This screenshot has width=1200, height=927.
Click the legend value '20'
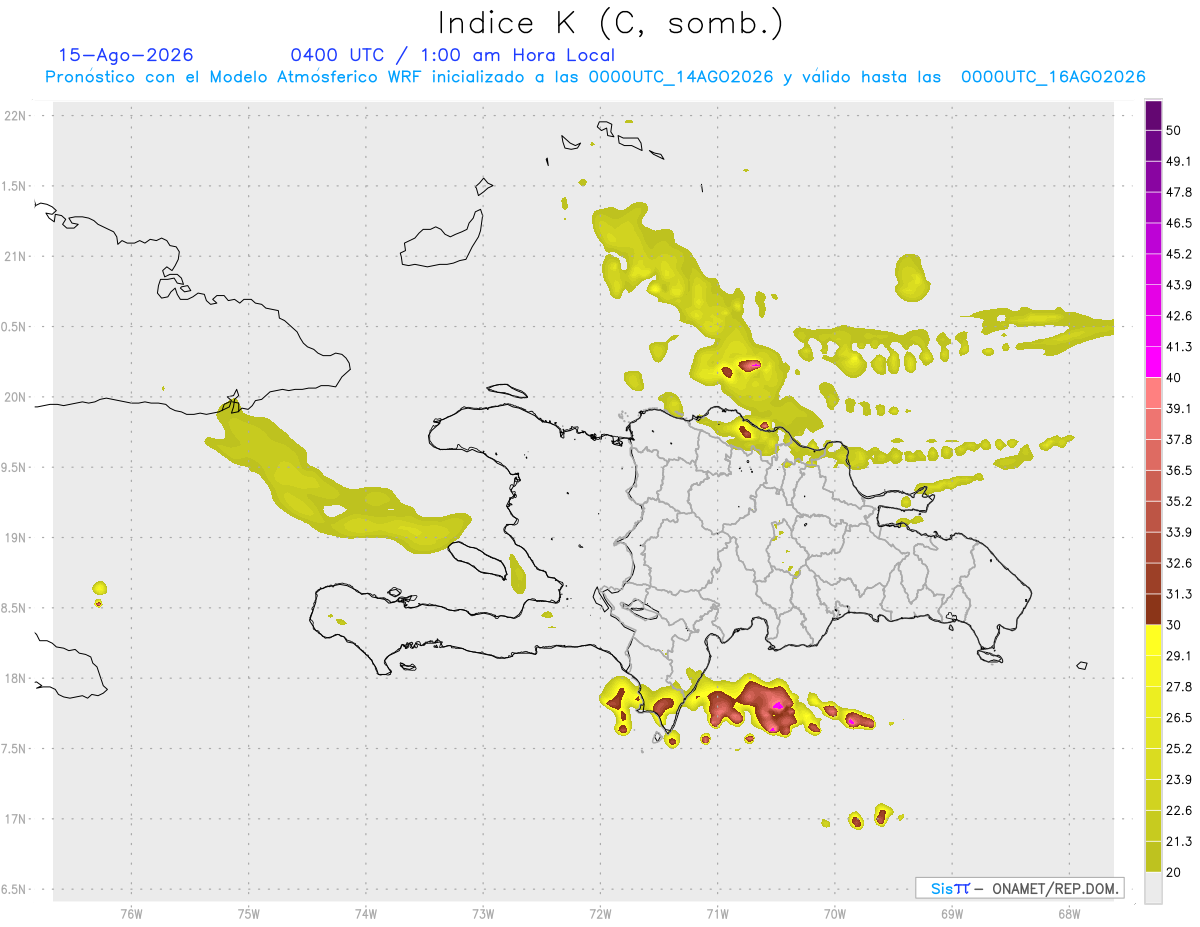click(1175, 873)
